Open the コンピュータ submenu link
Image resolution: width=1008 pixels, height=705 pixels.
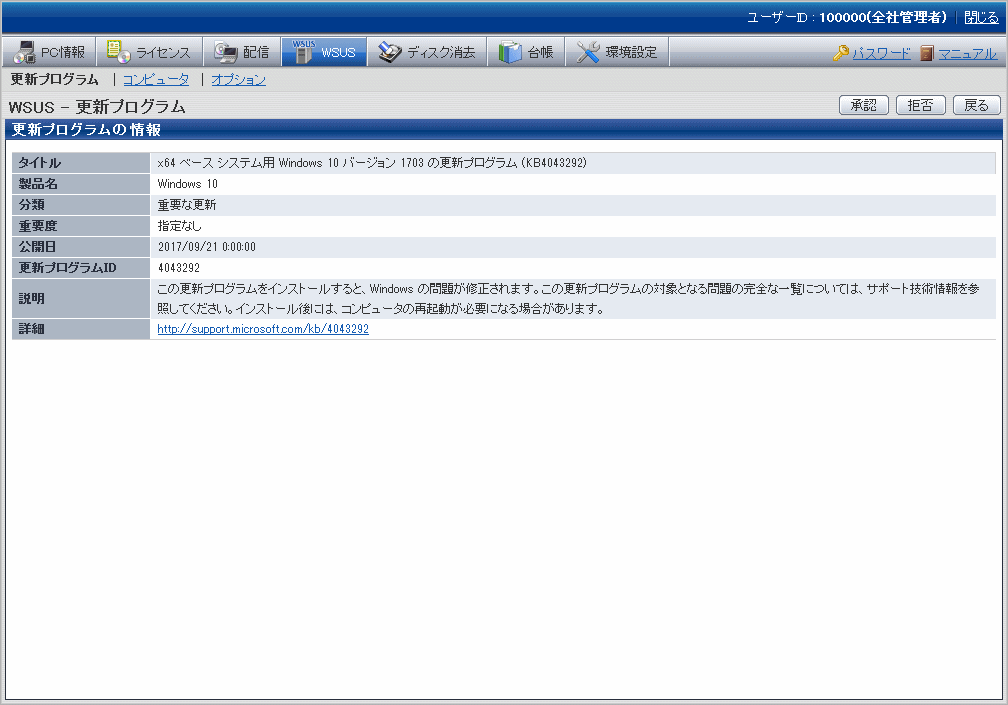(x=156, y=79)
